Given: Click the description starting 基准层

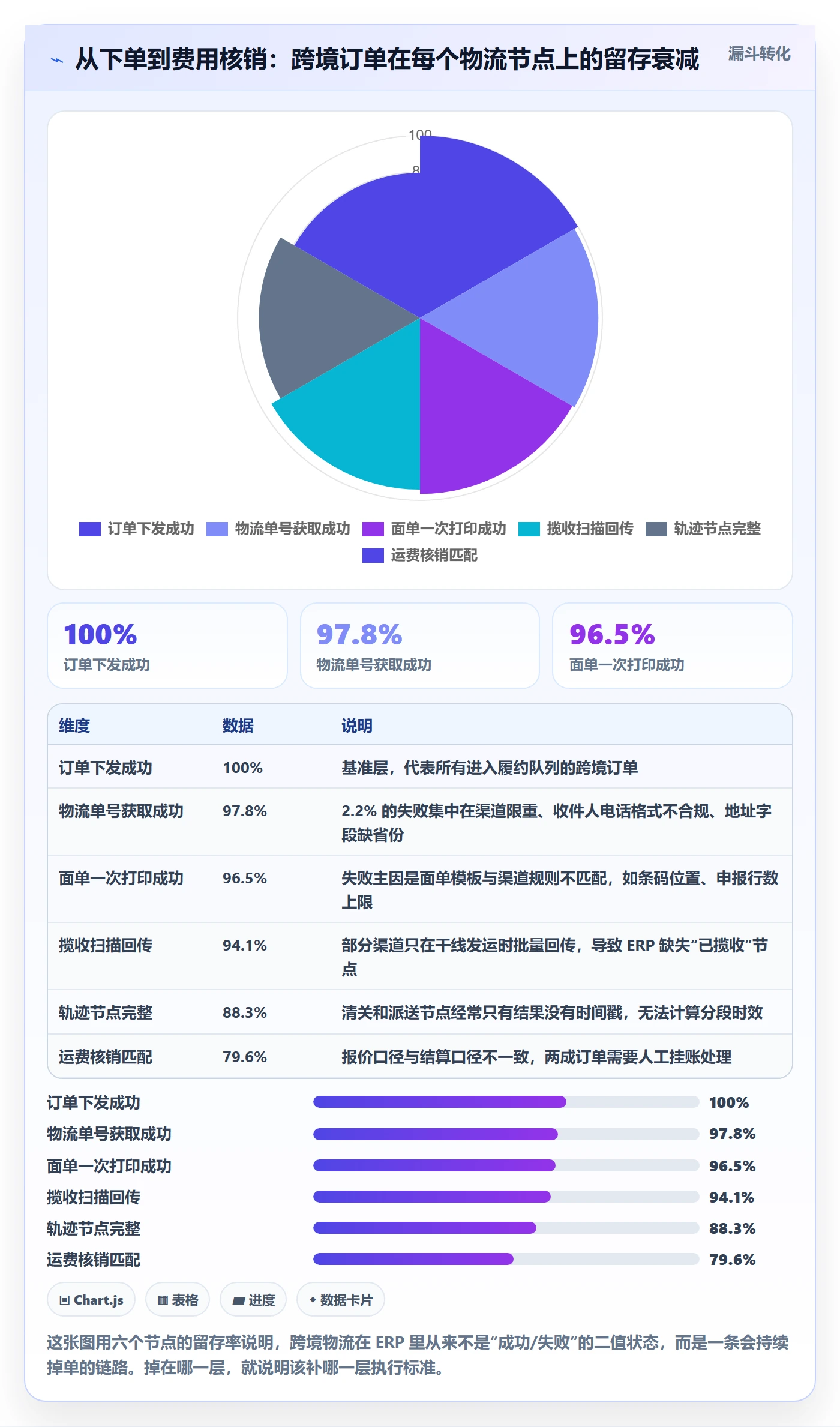Looking at the screenshot, I should click(x=490, y=768).
